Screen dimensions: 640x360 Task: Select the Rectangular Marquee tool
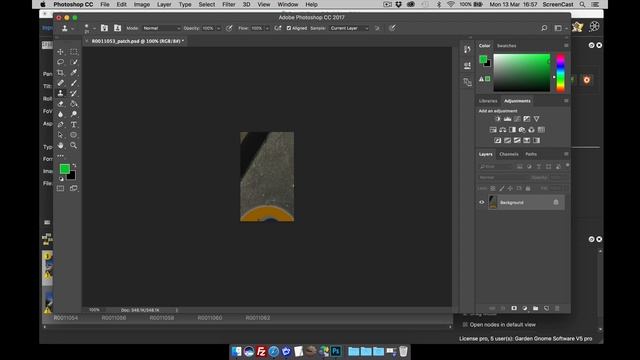[x=73, y=52]
